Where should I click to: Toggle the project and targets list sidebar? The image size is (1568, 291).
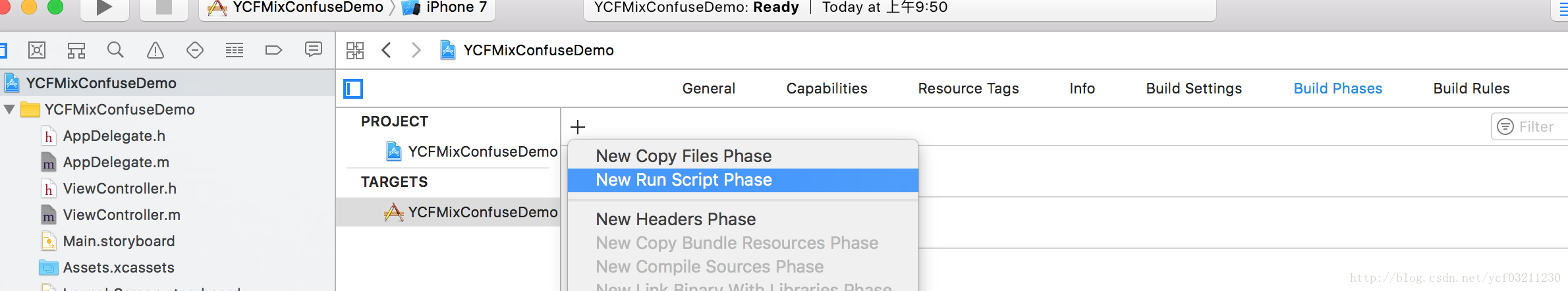[353, 88]
